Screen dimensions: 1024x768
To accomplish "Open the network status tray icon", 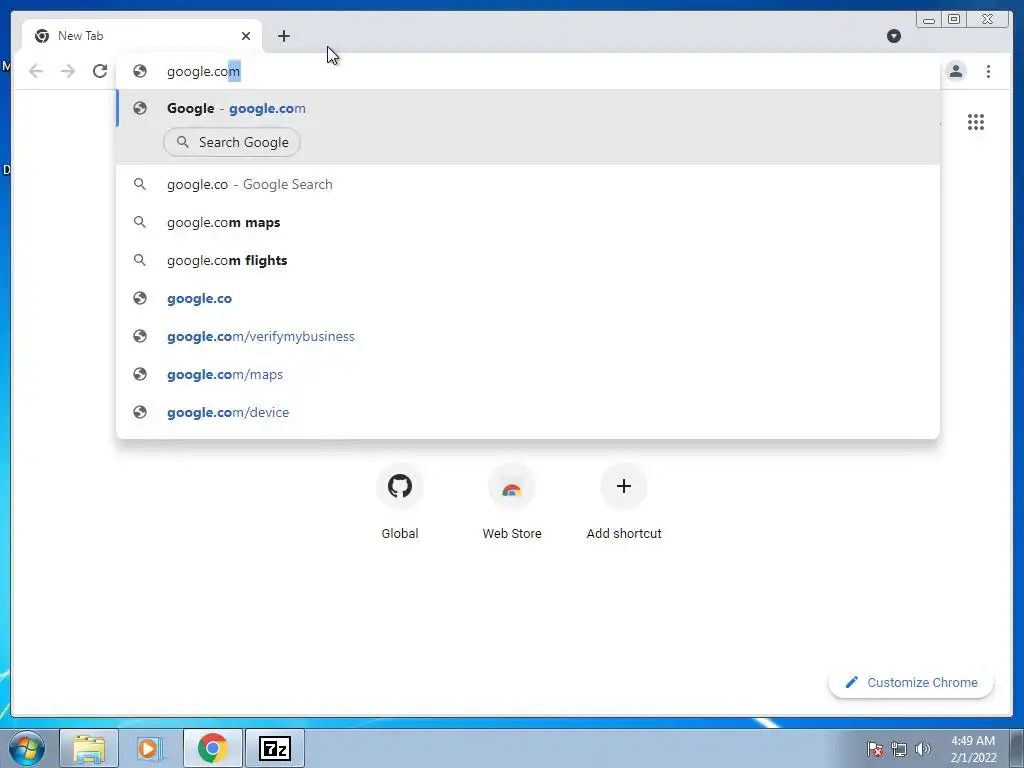I will point(899,749).
